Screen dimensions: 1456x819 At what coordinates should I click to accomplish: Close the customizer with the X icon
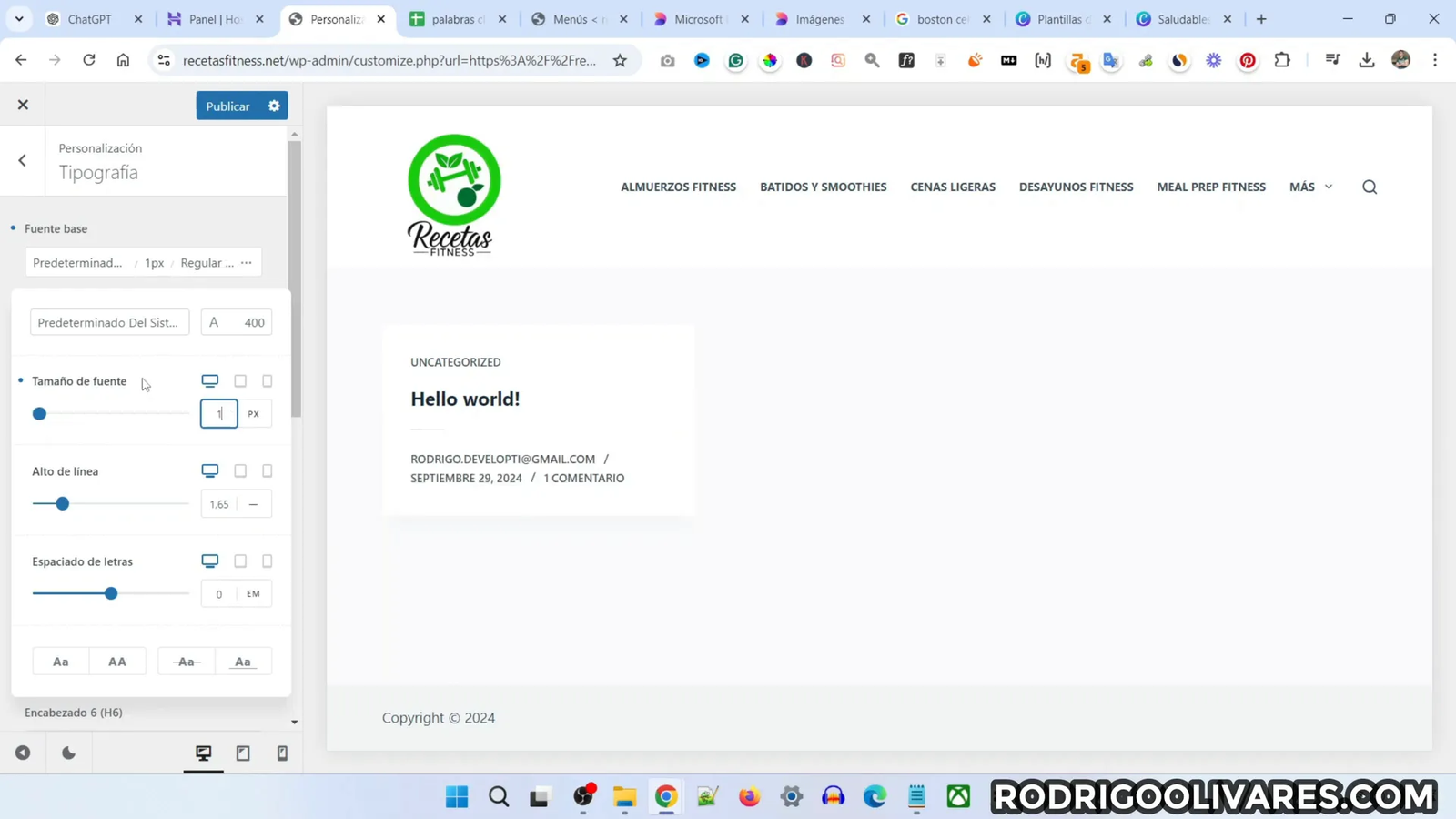(23, 105)
